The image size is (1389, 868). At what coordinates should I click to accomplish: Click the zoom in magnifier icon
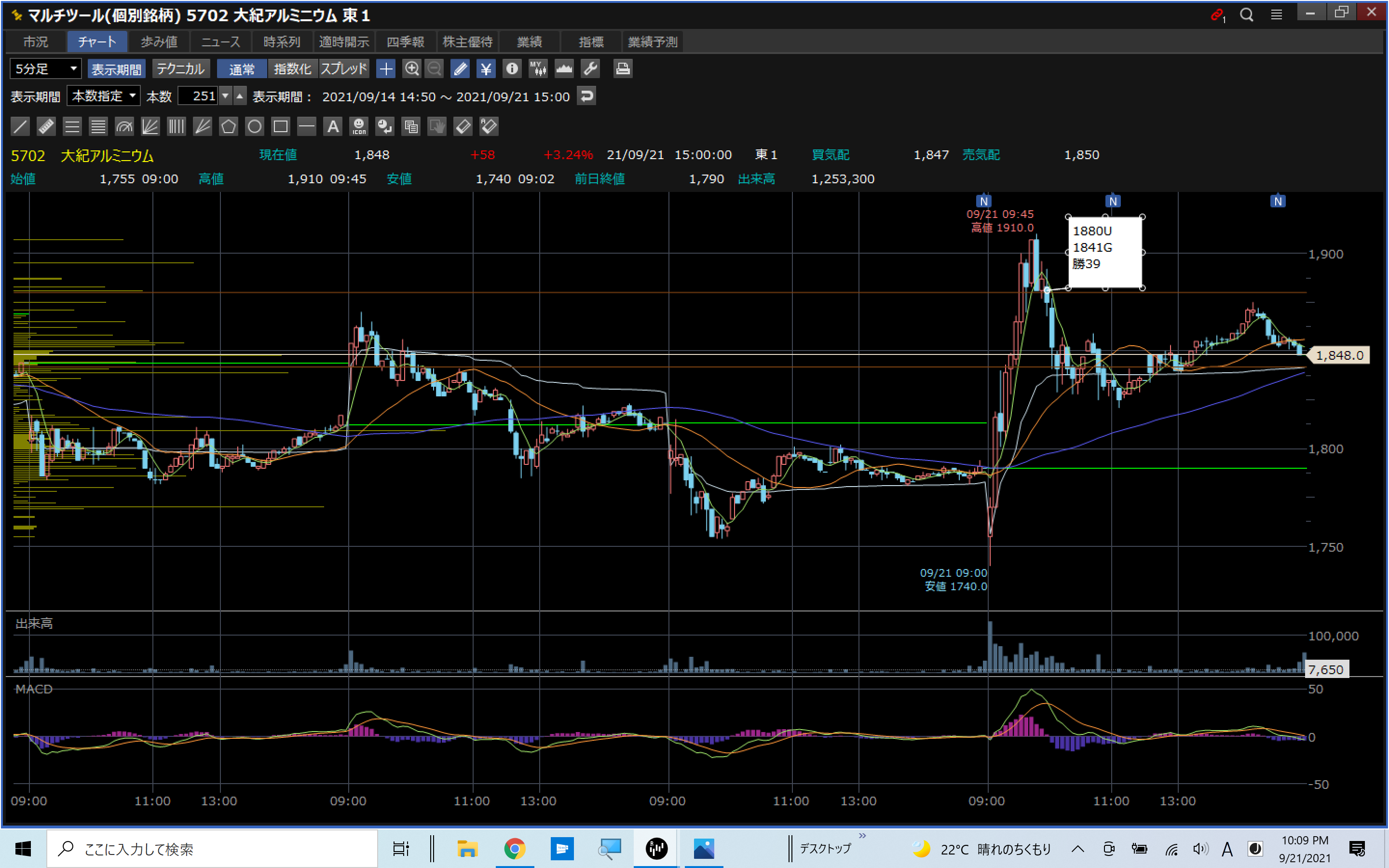411,69
